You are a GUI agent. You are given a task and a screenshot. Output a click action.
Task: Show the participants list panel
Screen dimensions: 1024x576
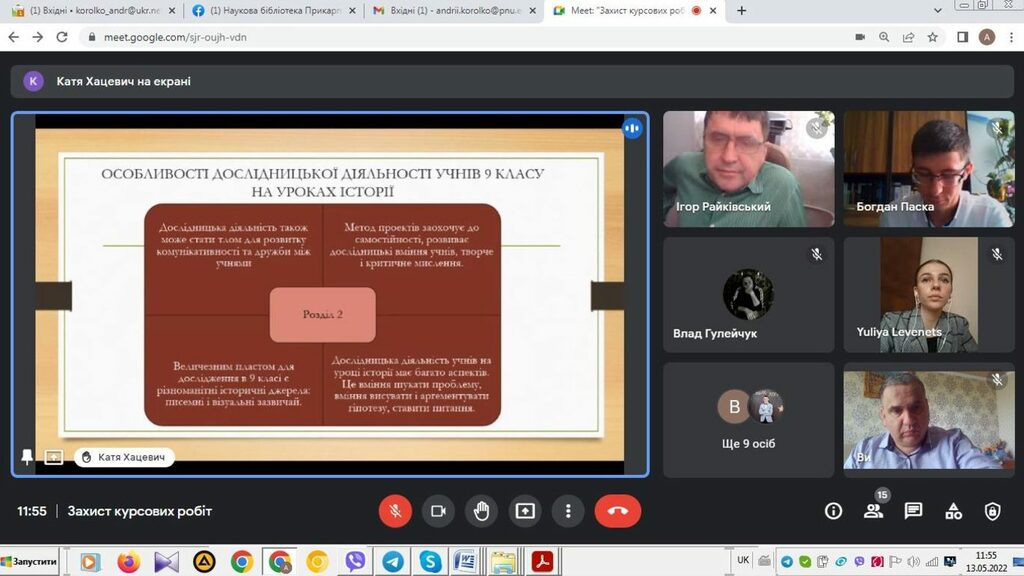click(873, 511)
